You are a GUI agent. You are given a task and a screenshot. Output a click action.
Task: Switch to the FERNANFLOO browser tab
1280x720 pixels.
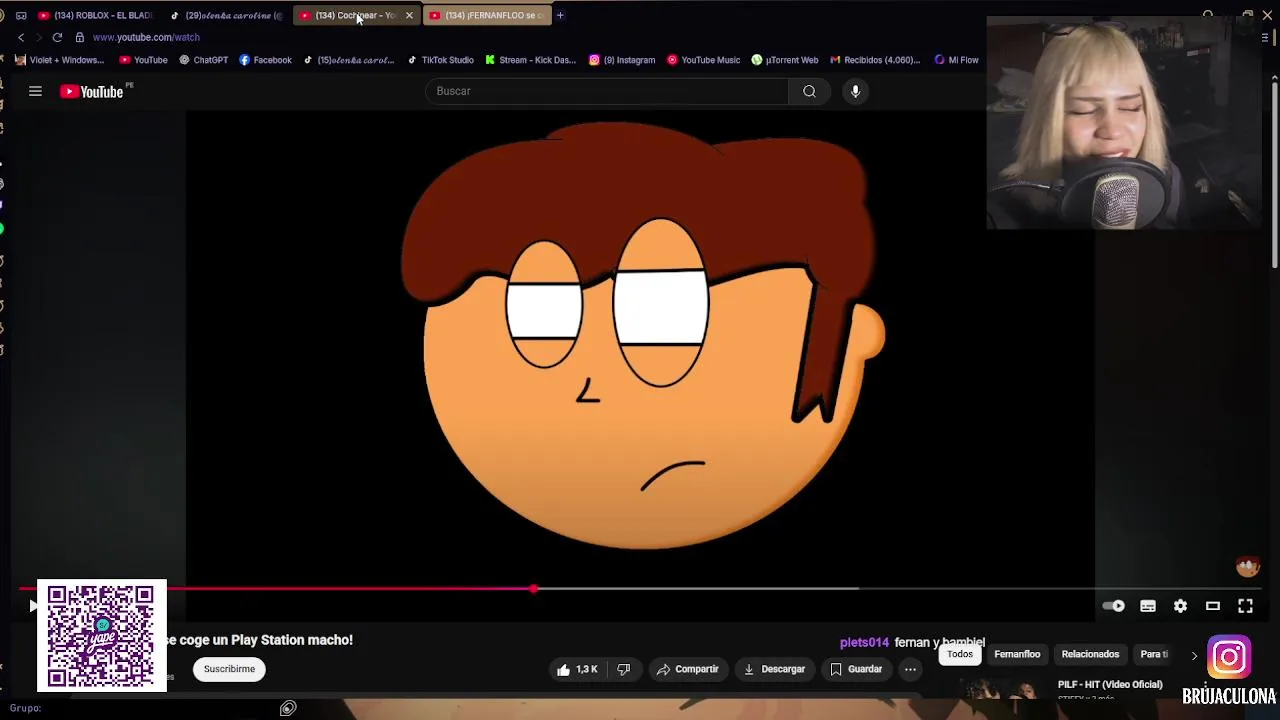click(488, 15)
